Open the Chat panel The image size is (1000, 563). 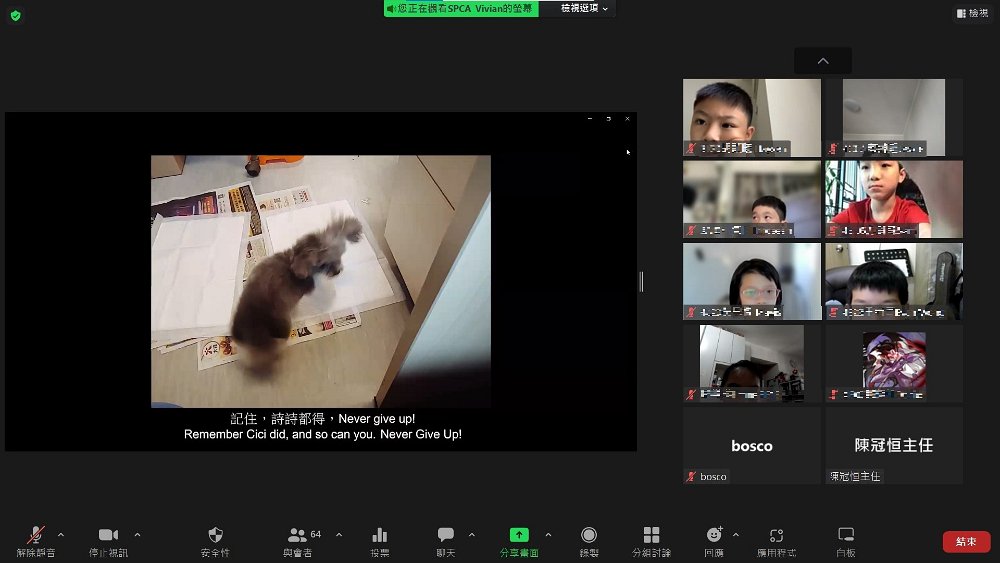[x=446, y=536]
